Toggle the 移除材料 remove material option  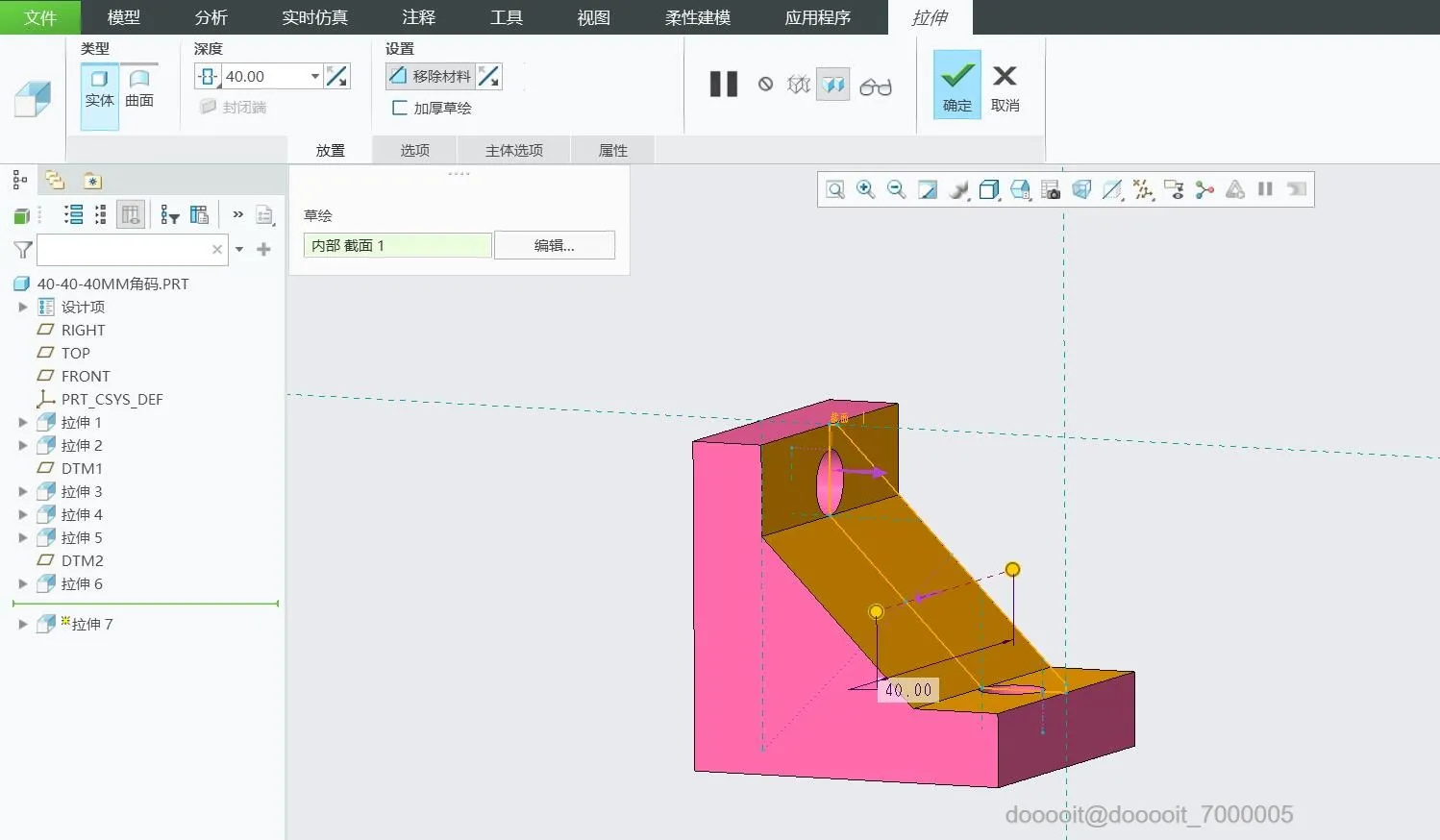[x=431, y=77]
